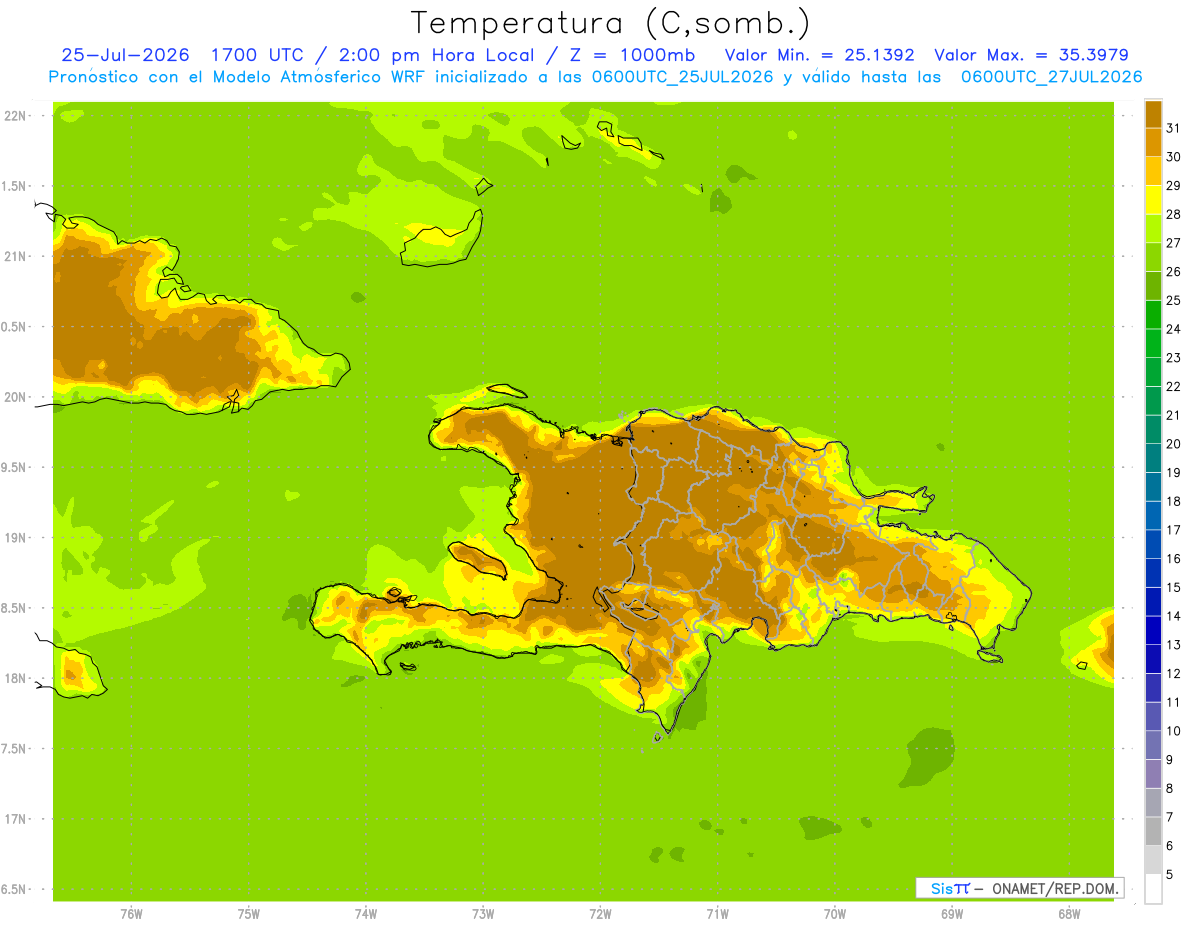Click colorbar segment between 8 and 9
The height and width of the screenshot is (927, 1200).
pyautogui.click(x=1153, y=774)
